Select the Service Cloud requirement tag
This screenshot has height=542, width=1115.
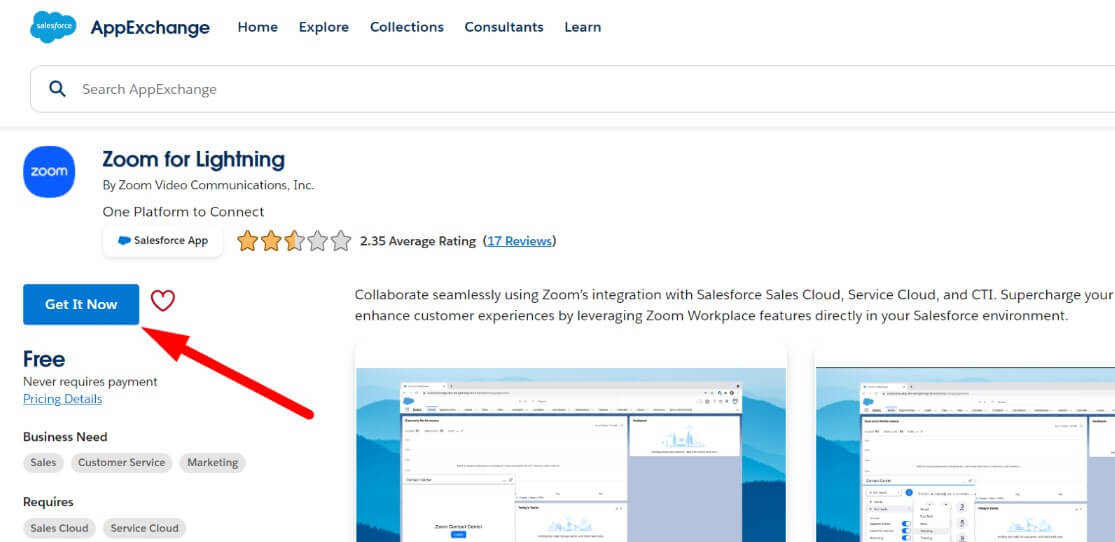pos(144,528)
